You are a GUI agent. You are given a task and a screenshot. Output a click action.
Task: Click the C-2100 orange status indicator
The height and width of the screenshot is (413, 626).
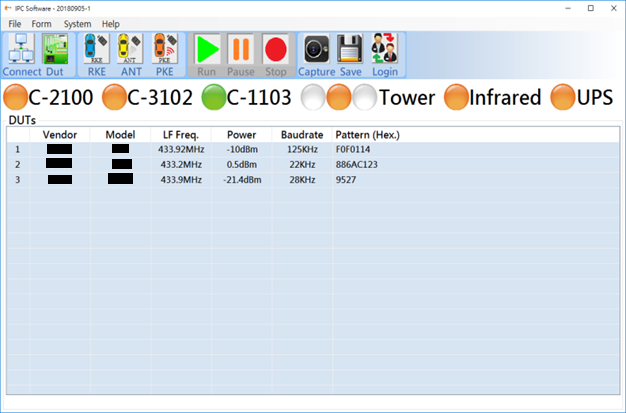point(17,97)
